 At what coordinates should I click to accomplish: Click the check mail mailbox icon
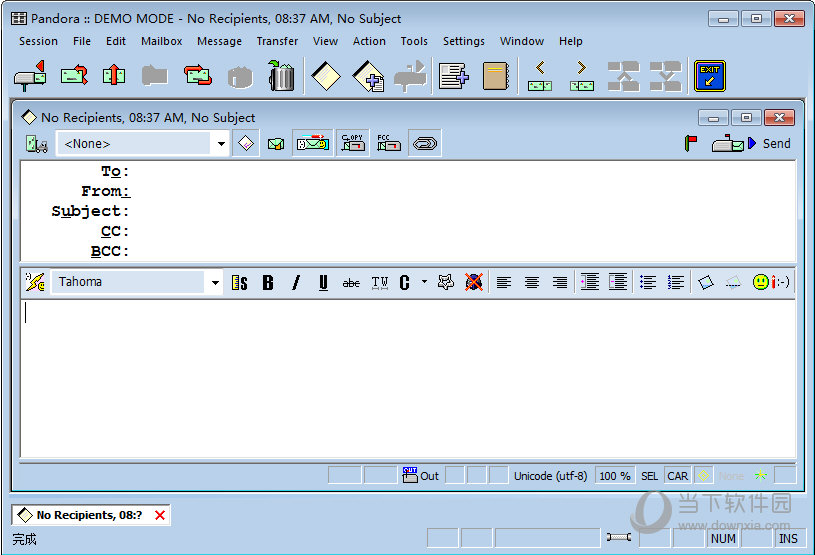(x=30, y=76)
